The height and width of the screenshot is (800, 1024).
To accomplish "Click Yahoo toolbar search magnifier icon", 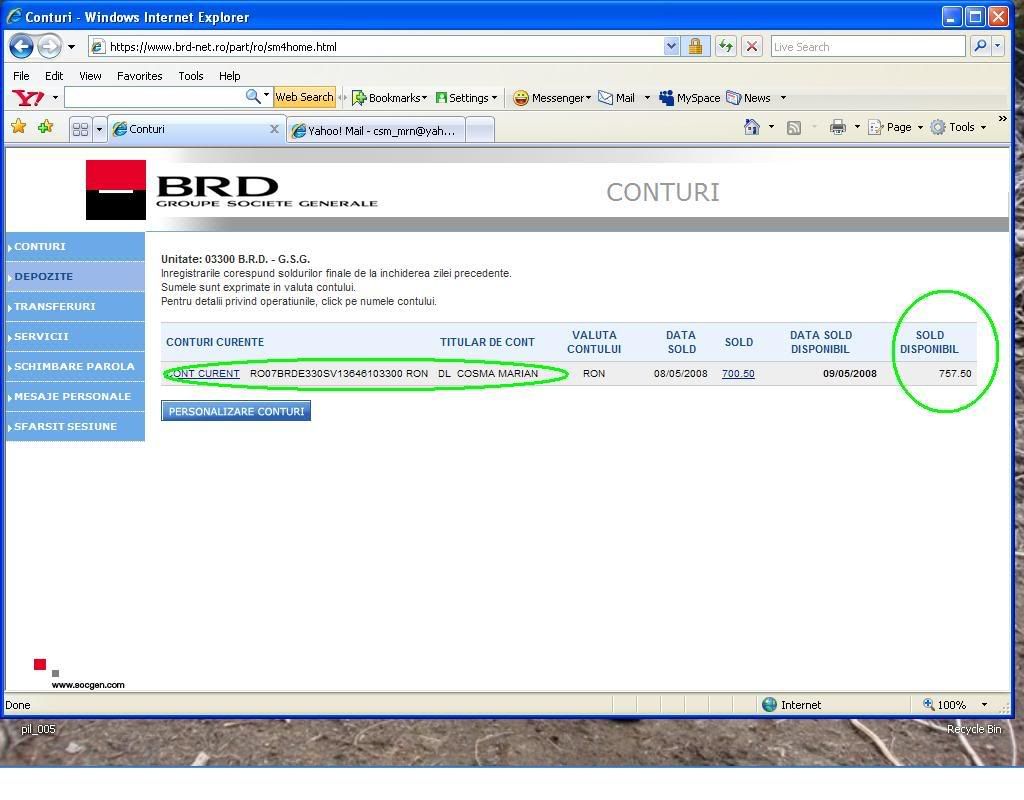I will (x=253, y=97).
